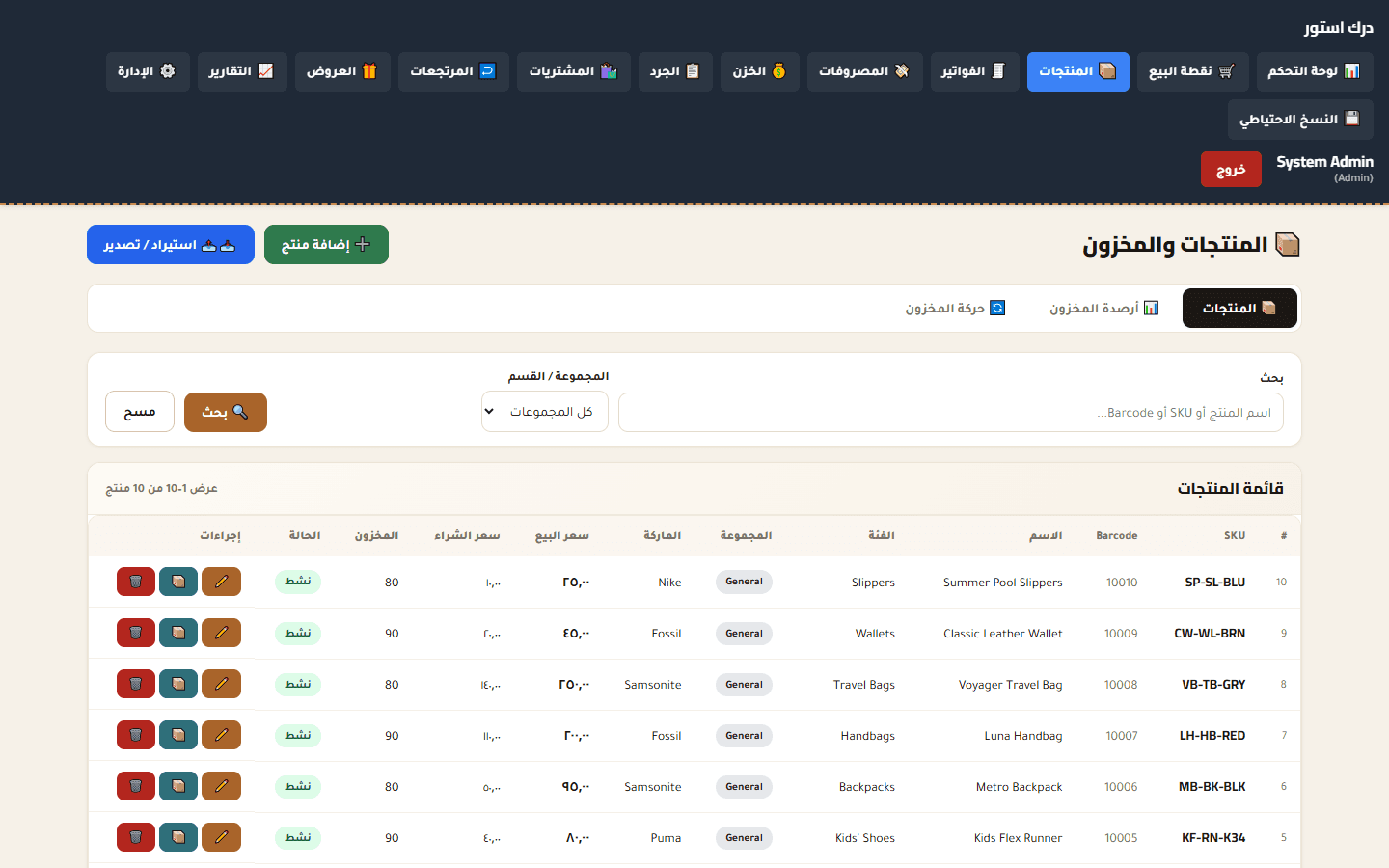Click the box icon in the Luna Handbag row
Screen dimensions: 1389x868
point(178,735)
